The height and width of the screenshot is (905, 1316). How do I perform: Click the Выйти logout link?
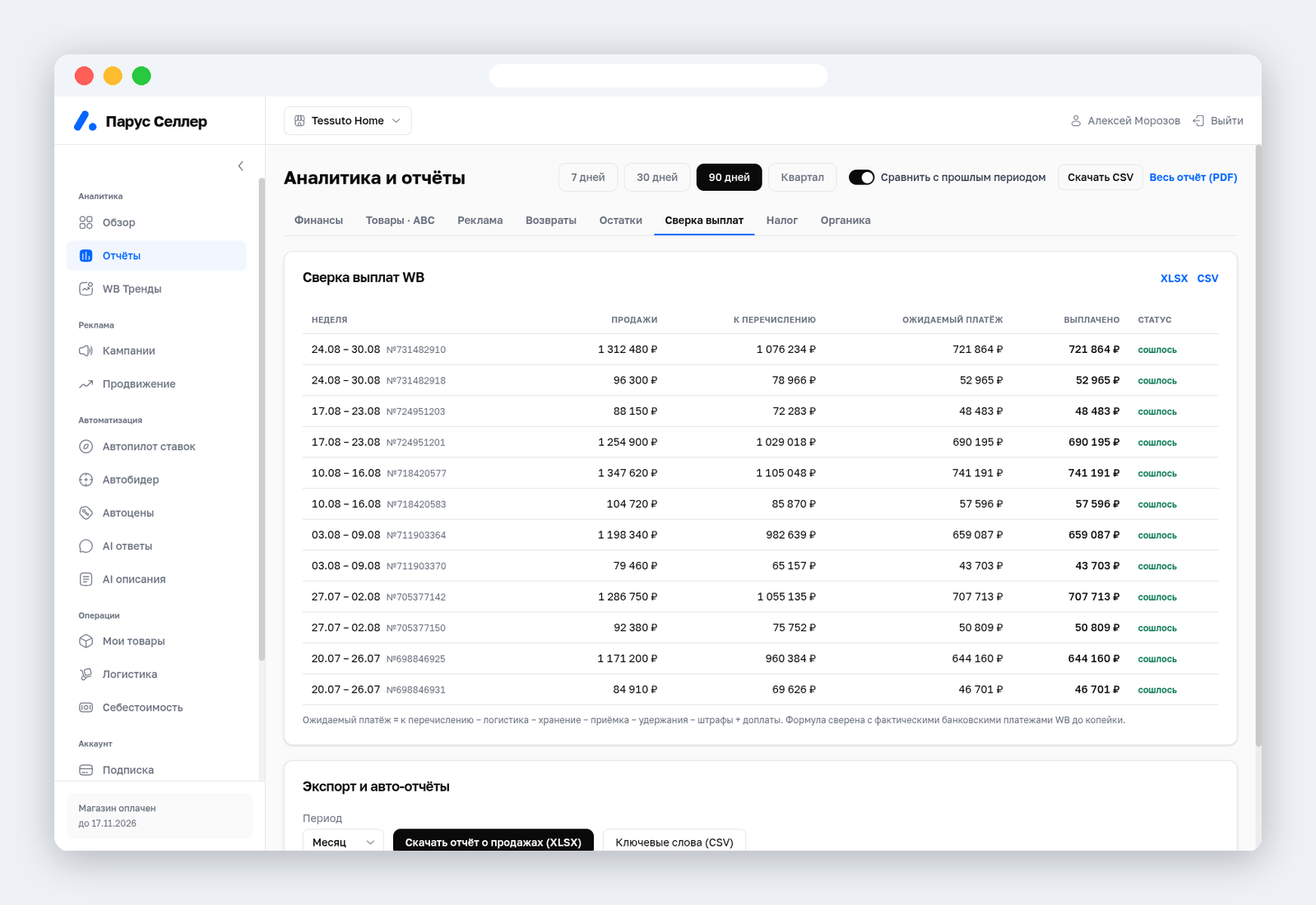point(1218,121)
